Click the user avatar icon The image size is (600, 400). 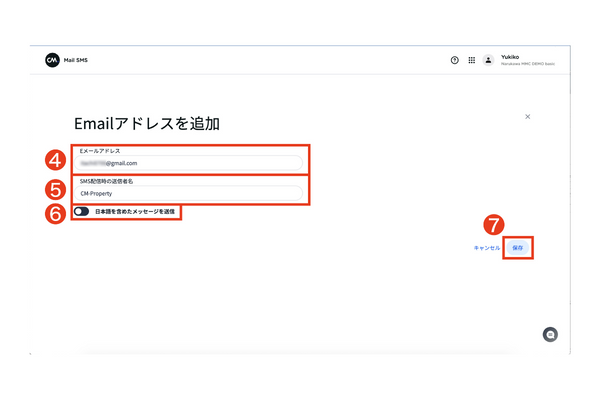point(489,60)
